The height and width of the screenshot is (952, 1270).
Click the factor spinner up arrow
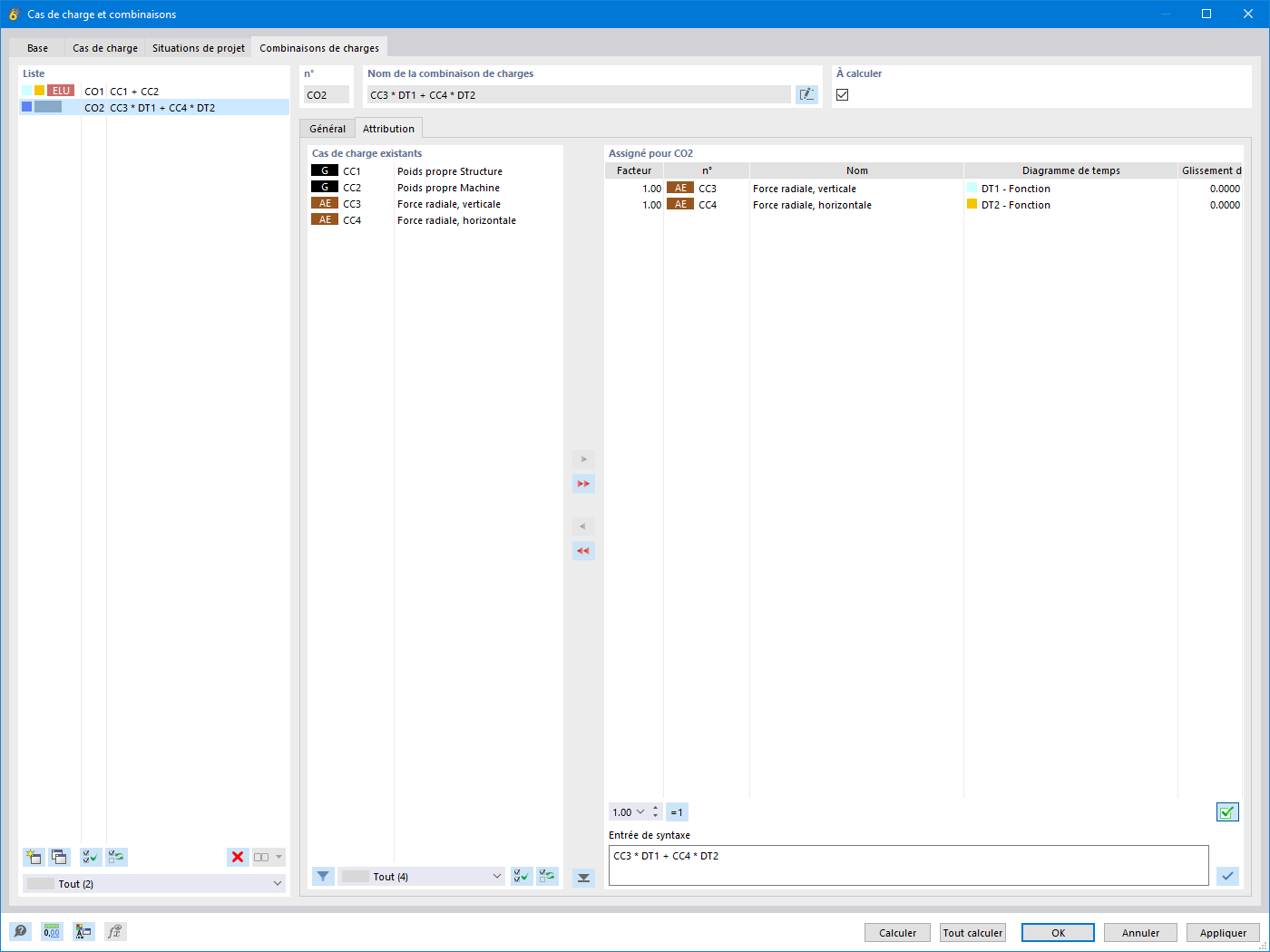click(656, 808)
